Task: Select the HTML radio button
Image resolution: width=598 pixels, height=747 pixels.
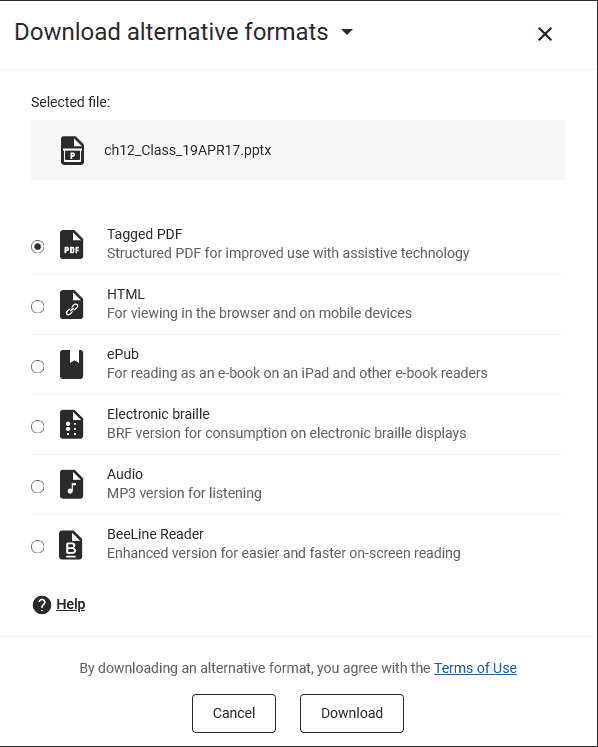Action: [38, 306]
